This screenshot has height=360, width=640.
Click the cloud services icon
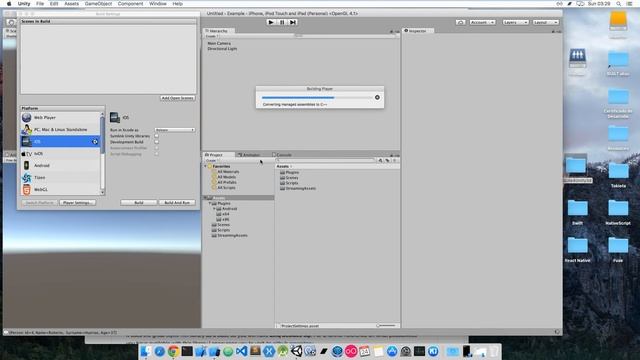tap(460, 22)
